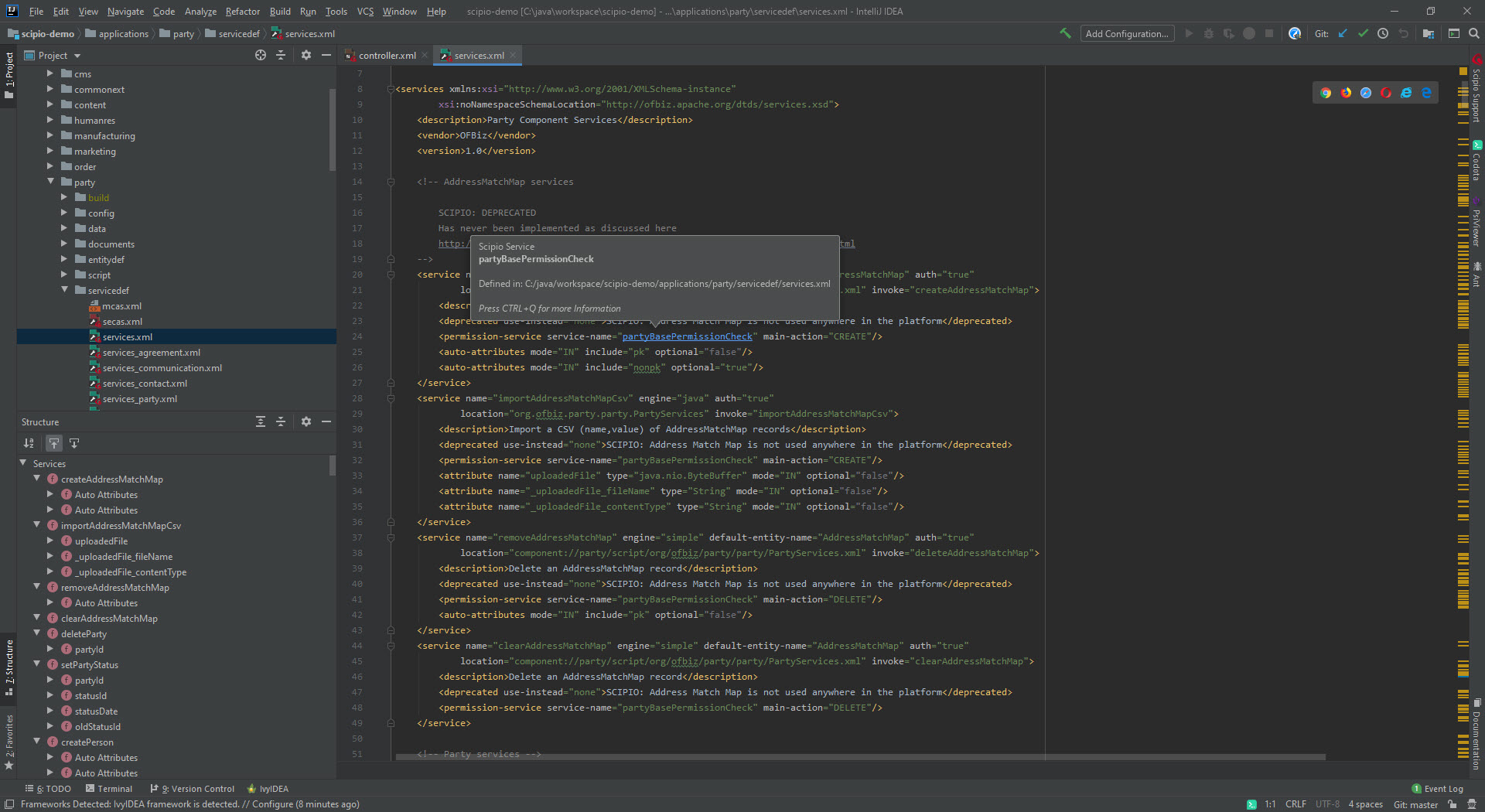This screenshot has height=812, width=1485.
Task: Click Structure panel expand all icon
Action: pos(261,421)
